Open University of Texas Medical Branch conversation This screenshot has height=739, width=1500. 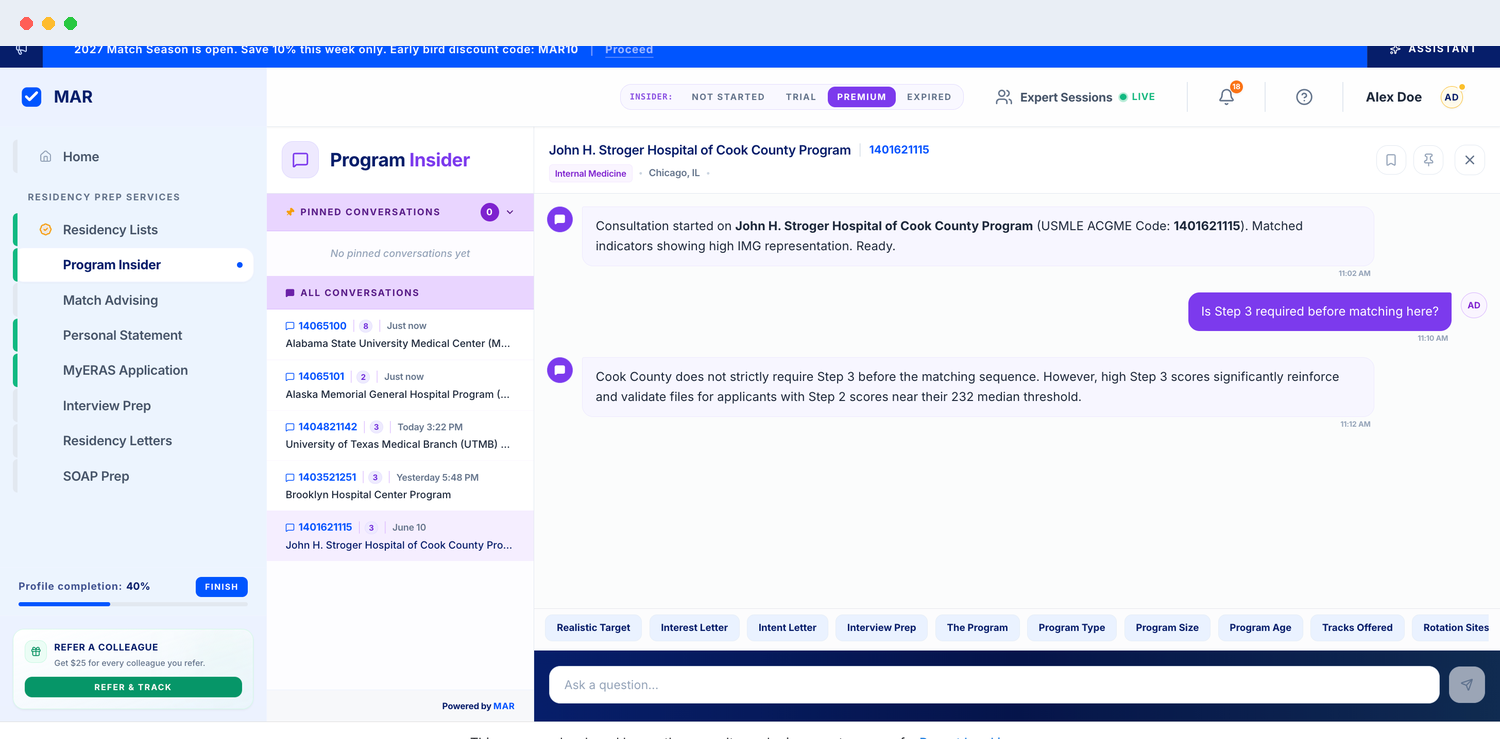pos(400,435)
